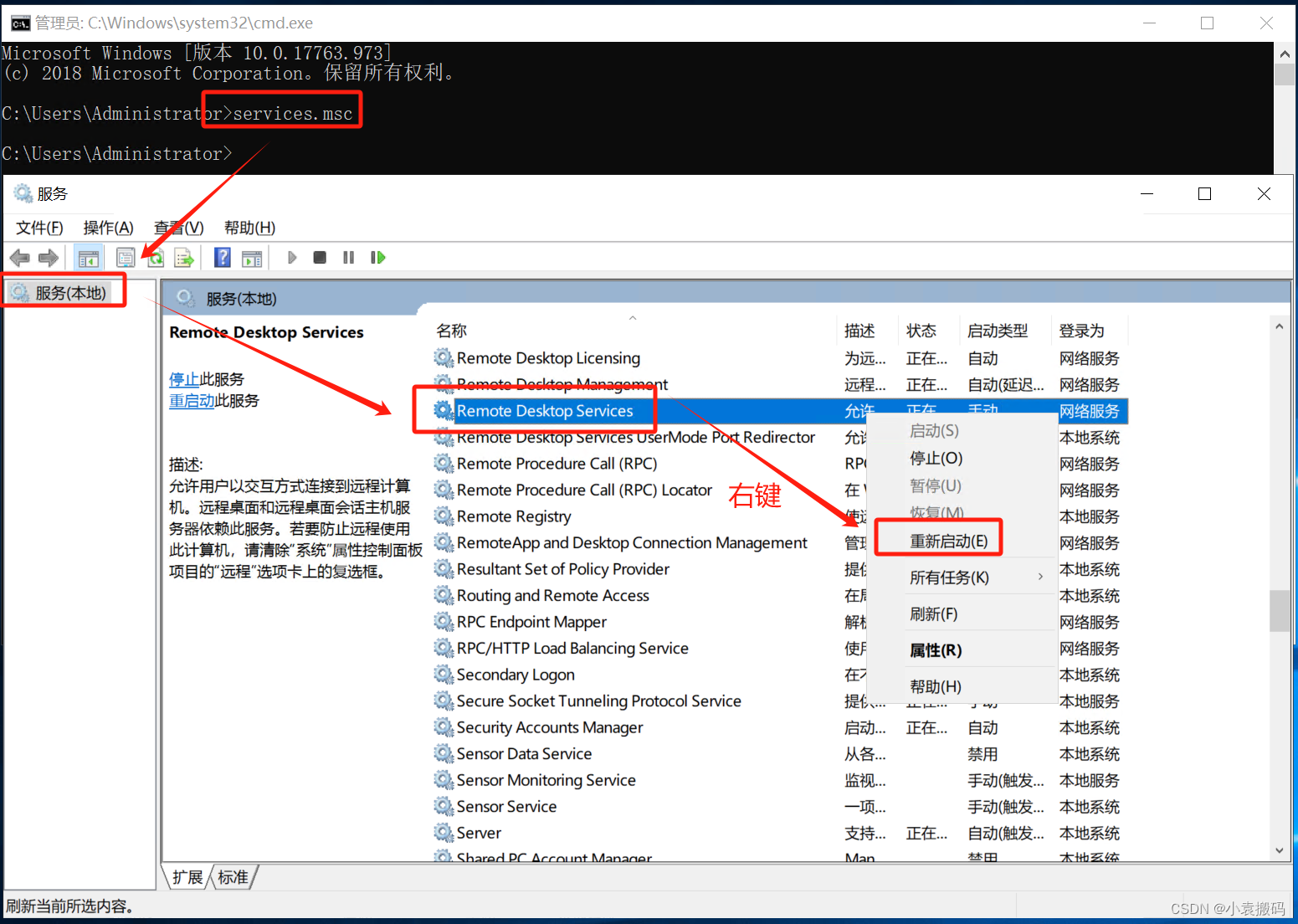Maximize the 服务 window
This screenshot has height=924, width=1298.
[x=1205, y=193]
